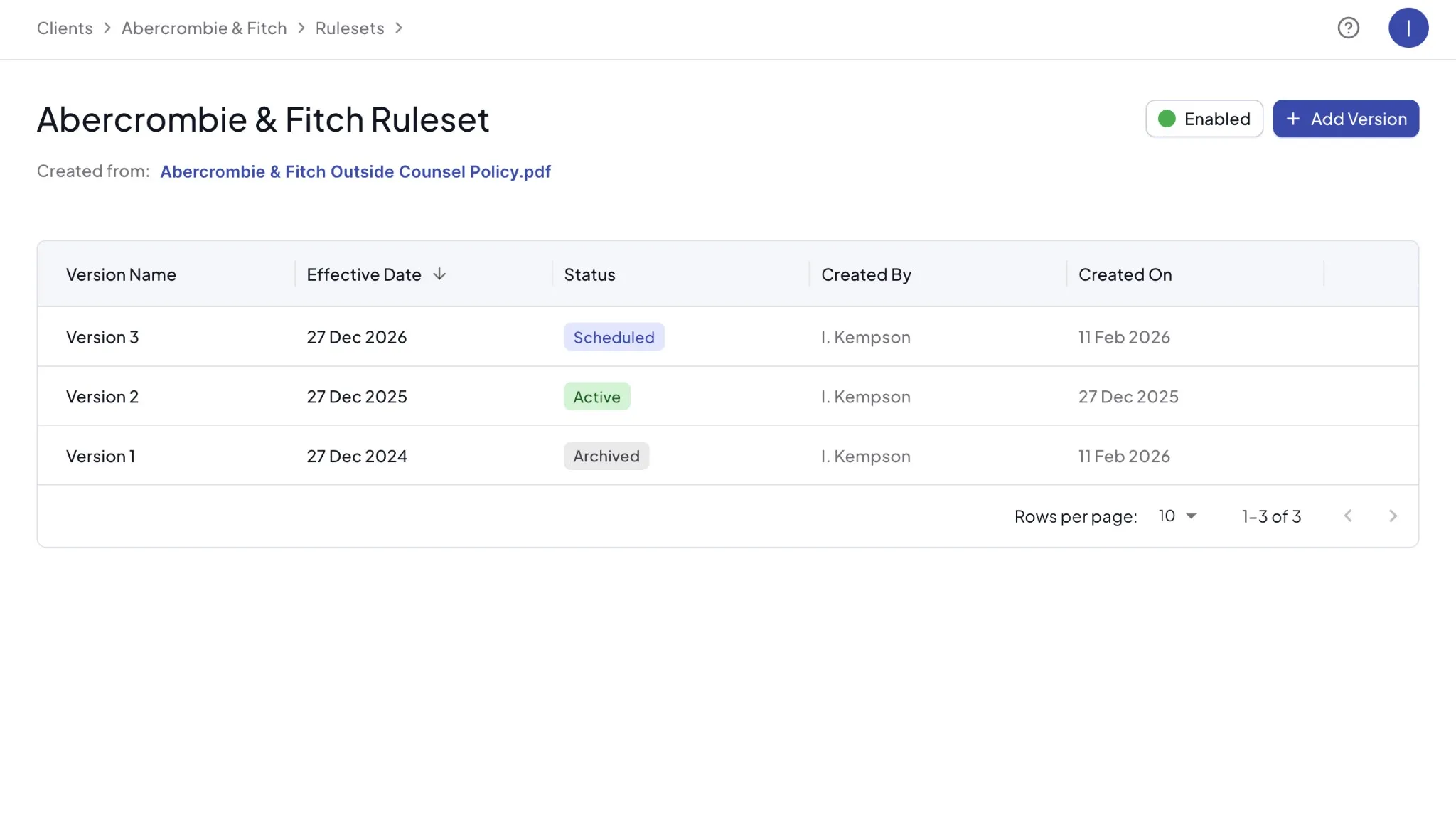This screenshot has width=1456, height=822.
Task: Go to the previous page arrow
Action: tap(1347, 516)
